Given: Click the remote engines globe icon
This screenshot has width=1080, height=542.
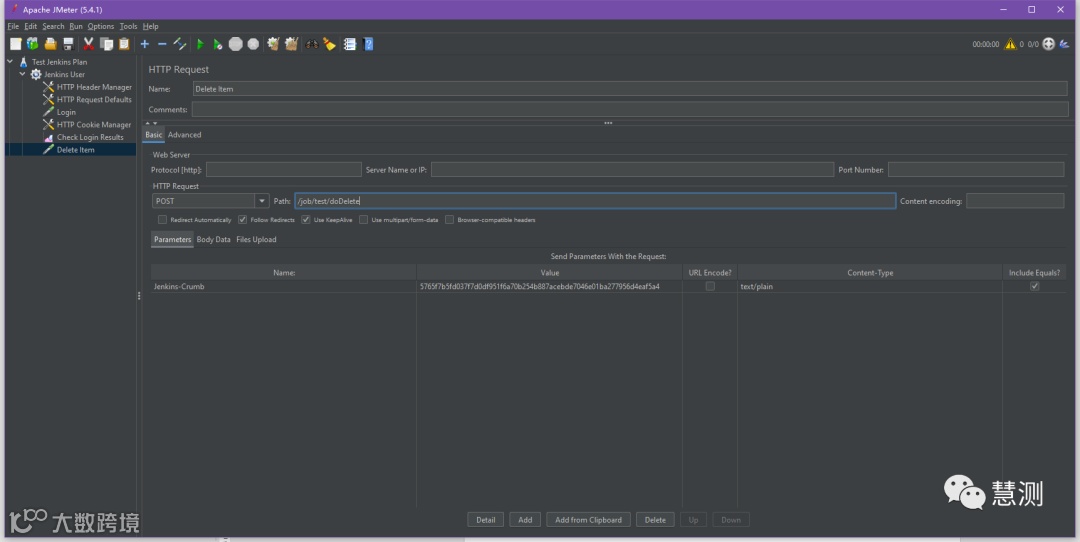Looking at the screenshot, I should (1048, 44).
